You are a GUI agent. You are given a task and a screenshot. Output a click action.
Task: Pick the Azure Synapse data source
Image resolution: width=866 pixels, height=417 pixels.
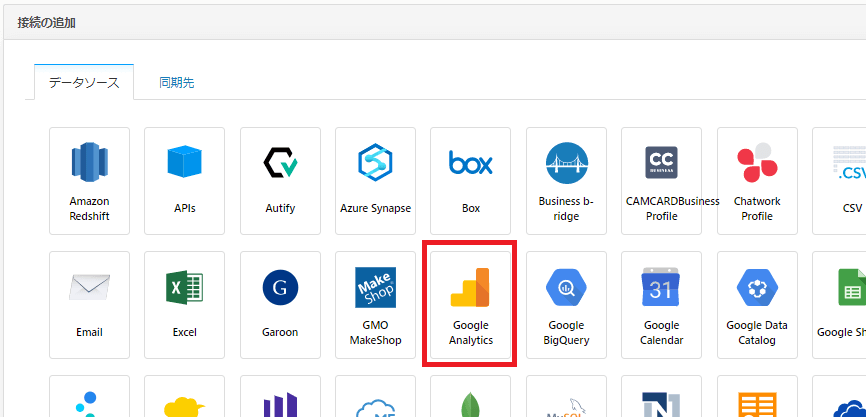tap(376, 181)
